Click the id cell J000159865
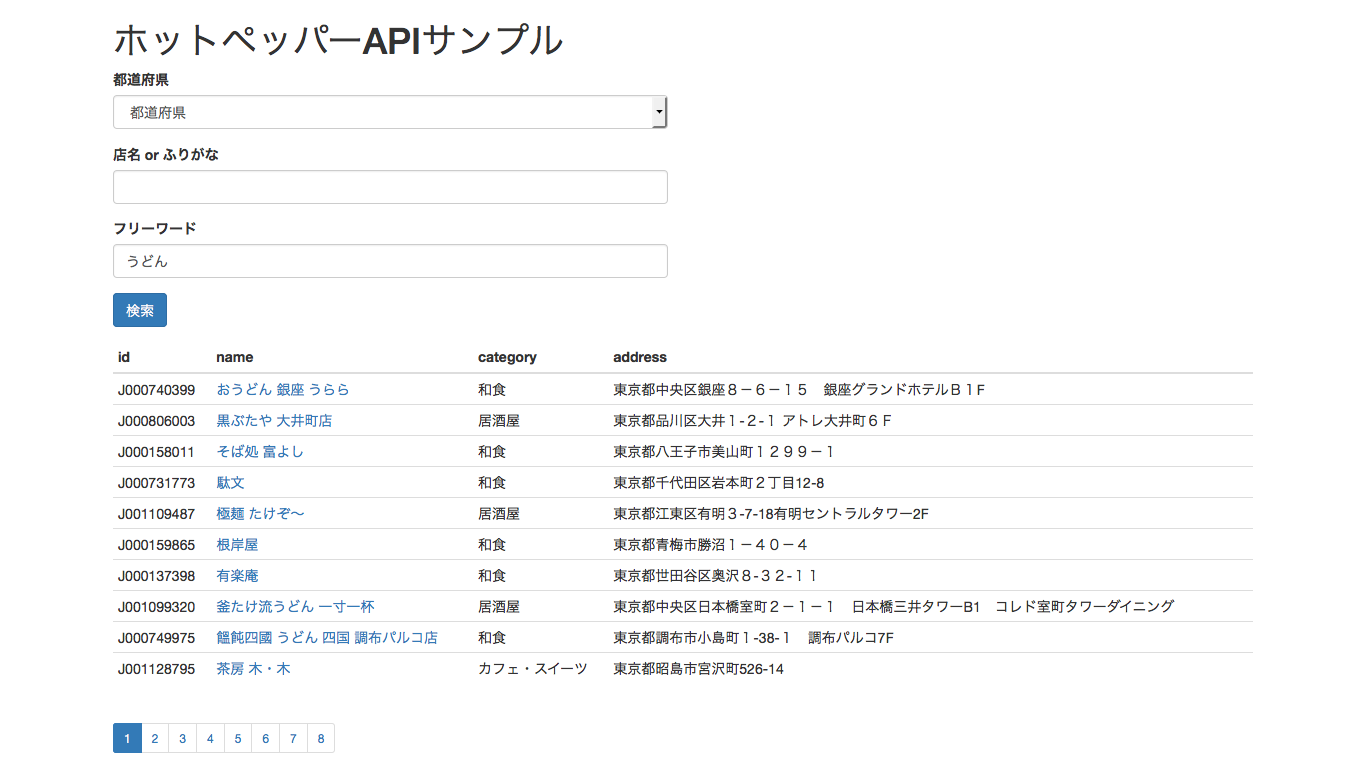The image size is (1366, 778). point(157,544)
